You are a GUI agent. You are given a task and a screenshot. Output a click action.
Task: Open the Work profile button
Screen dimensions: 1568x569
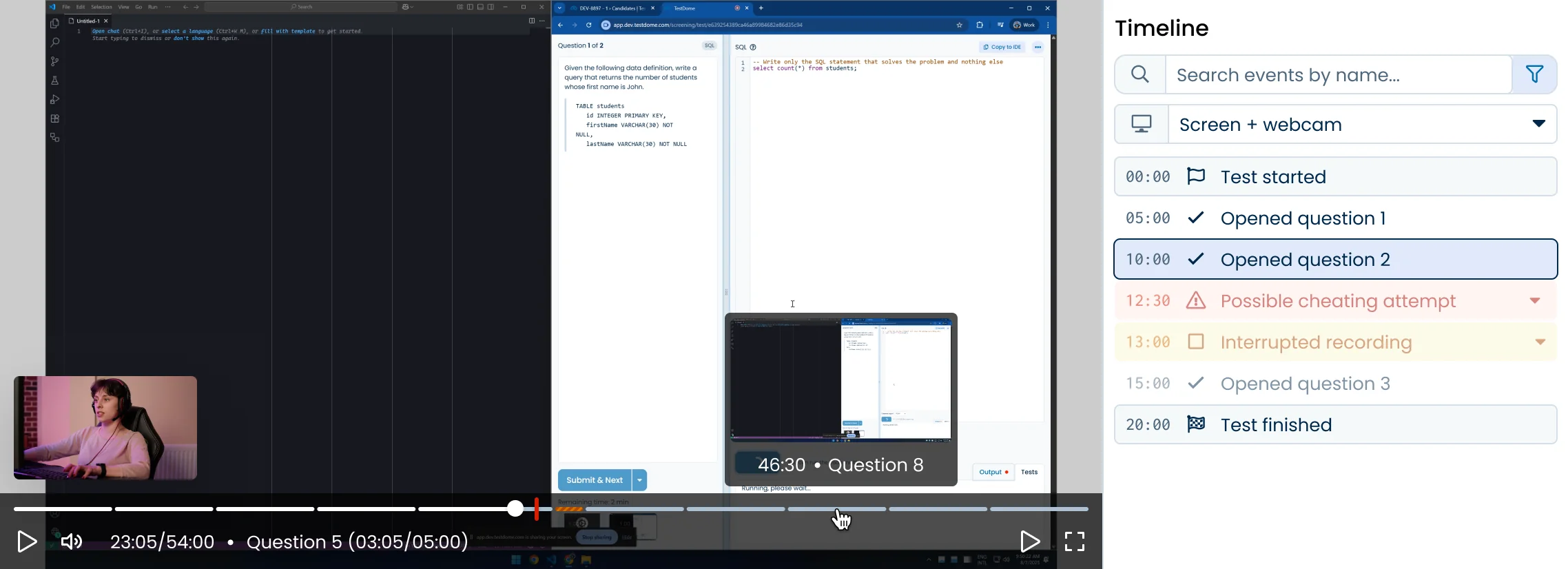click(x=1025, y=25)
